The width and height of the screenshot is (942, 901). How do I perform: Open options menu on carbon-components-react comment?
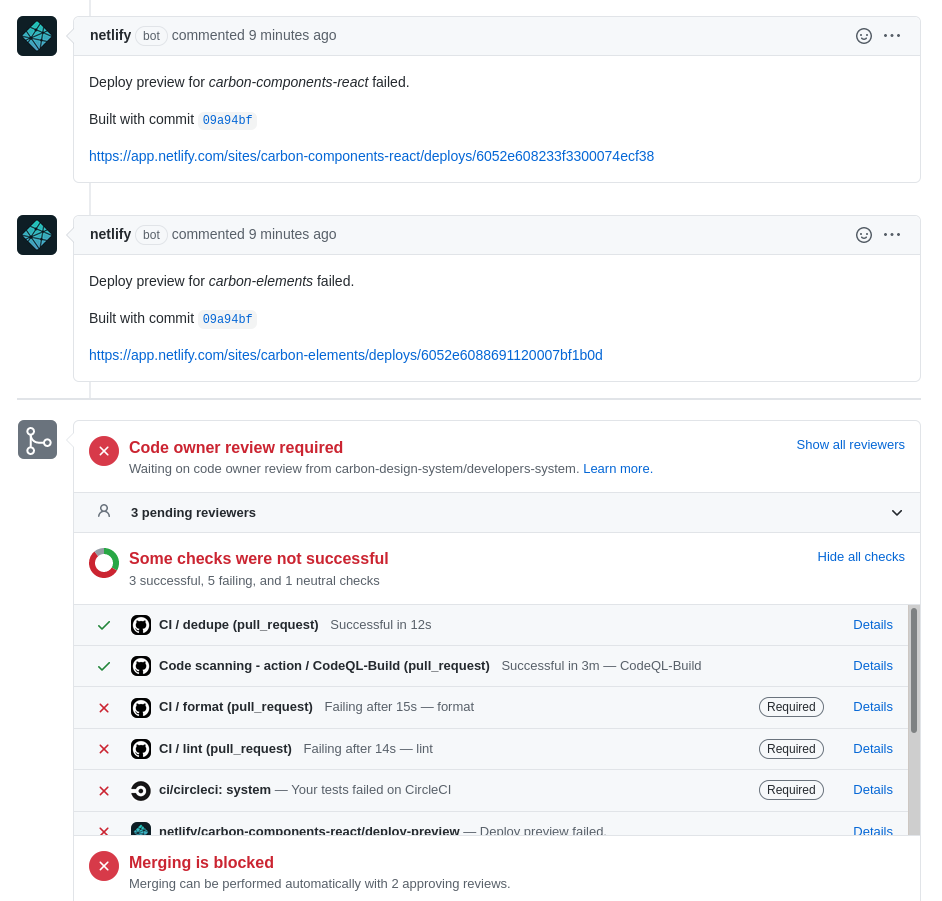892,36
